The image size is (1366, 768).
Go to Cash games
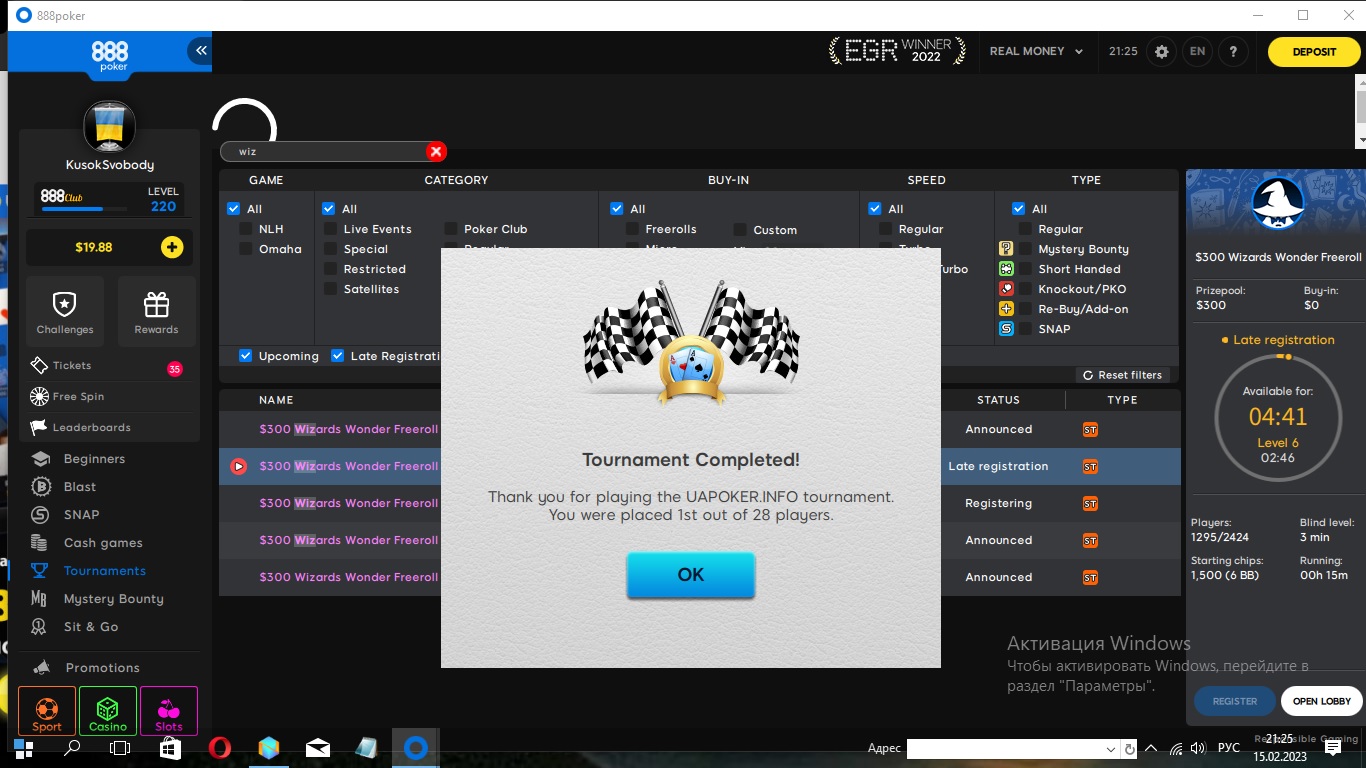coord(103,543)
